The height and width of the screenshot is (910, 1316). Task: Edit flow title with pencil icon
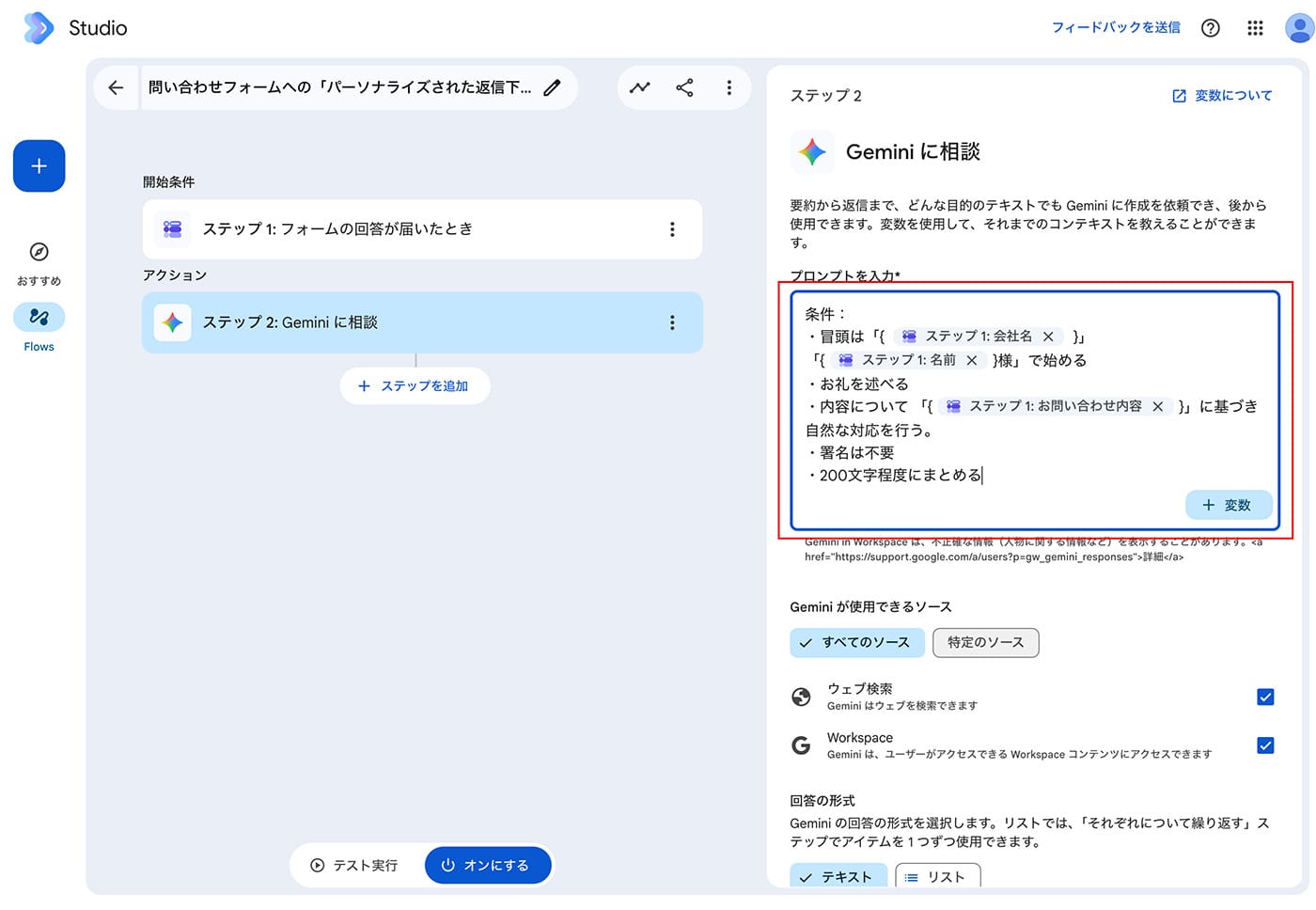pyautogui.click(x=553, y=87)
